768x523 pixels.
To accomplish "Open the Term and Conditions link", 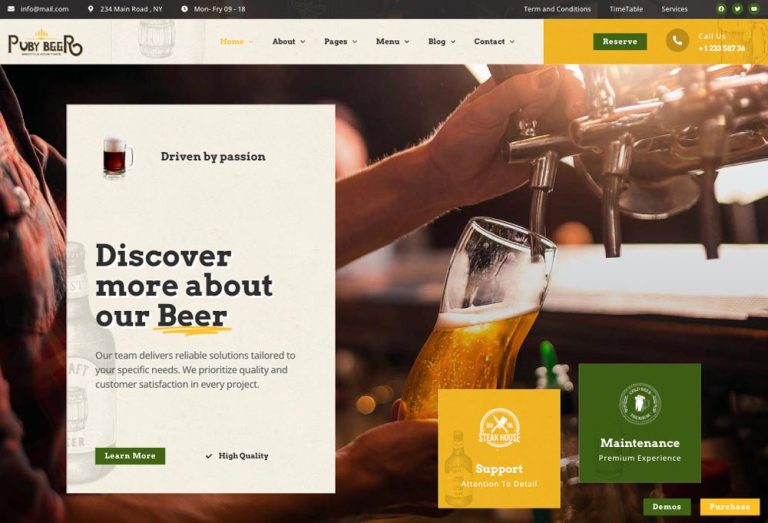I will (557, 9).
